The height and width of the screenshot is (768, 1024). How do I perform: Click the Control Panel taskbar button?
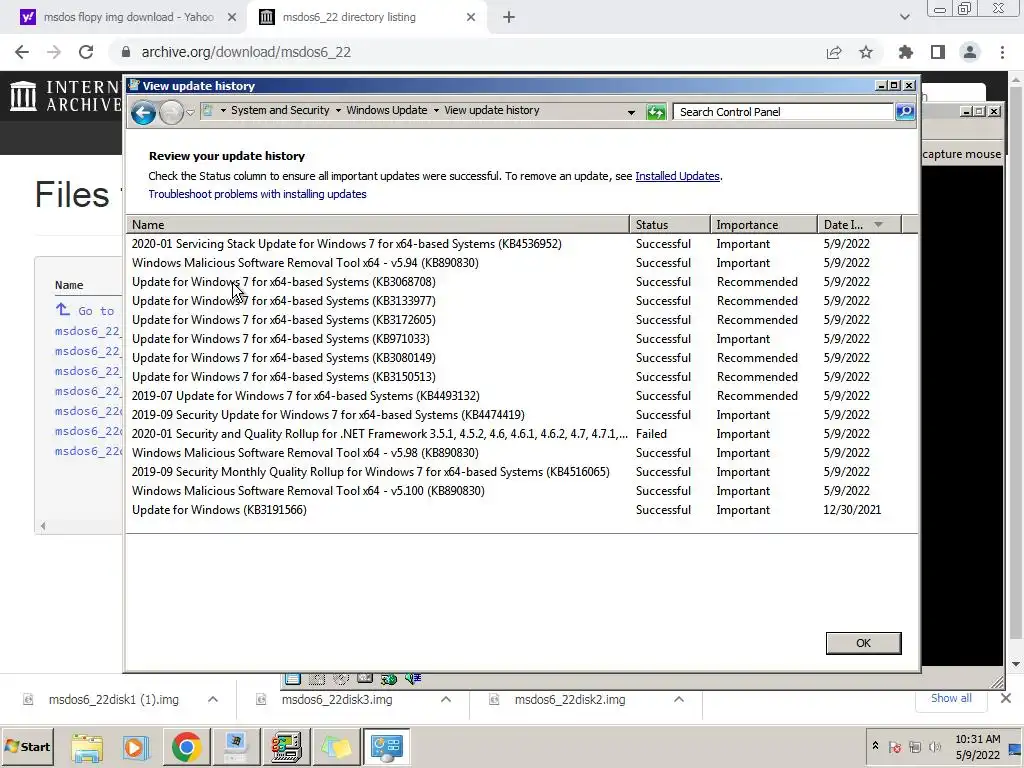(386, 746)
